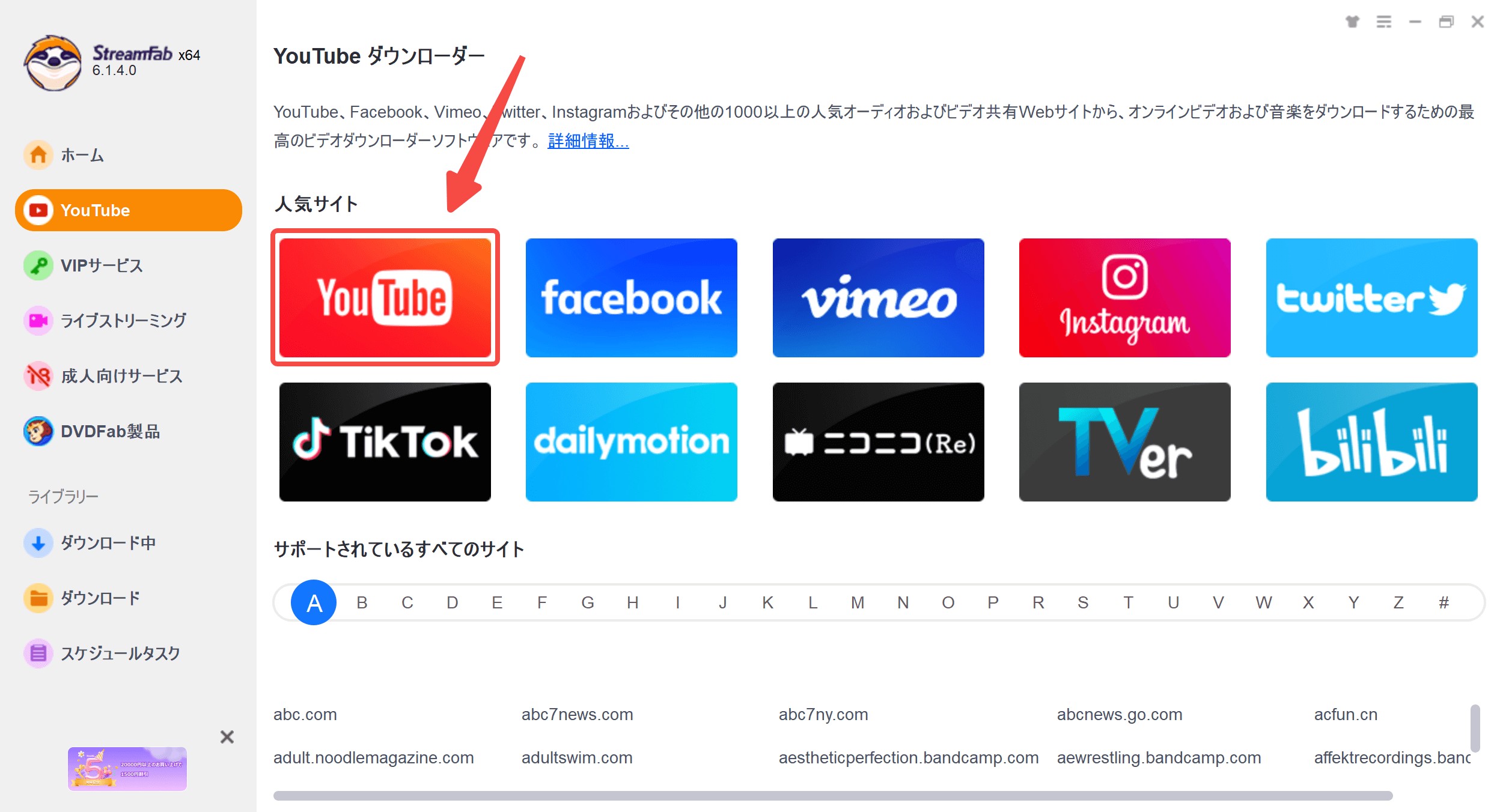The image size is (1500, 812).
Task: Select letter S in site index
Action: tap(1083, 602)
